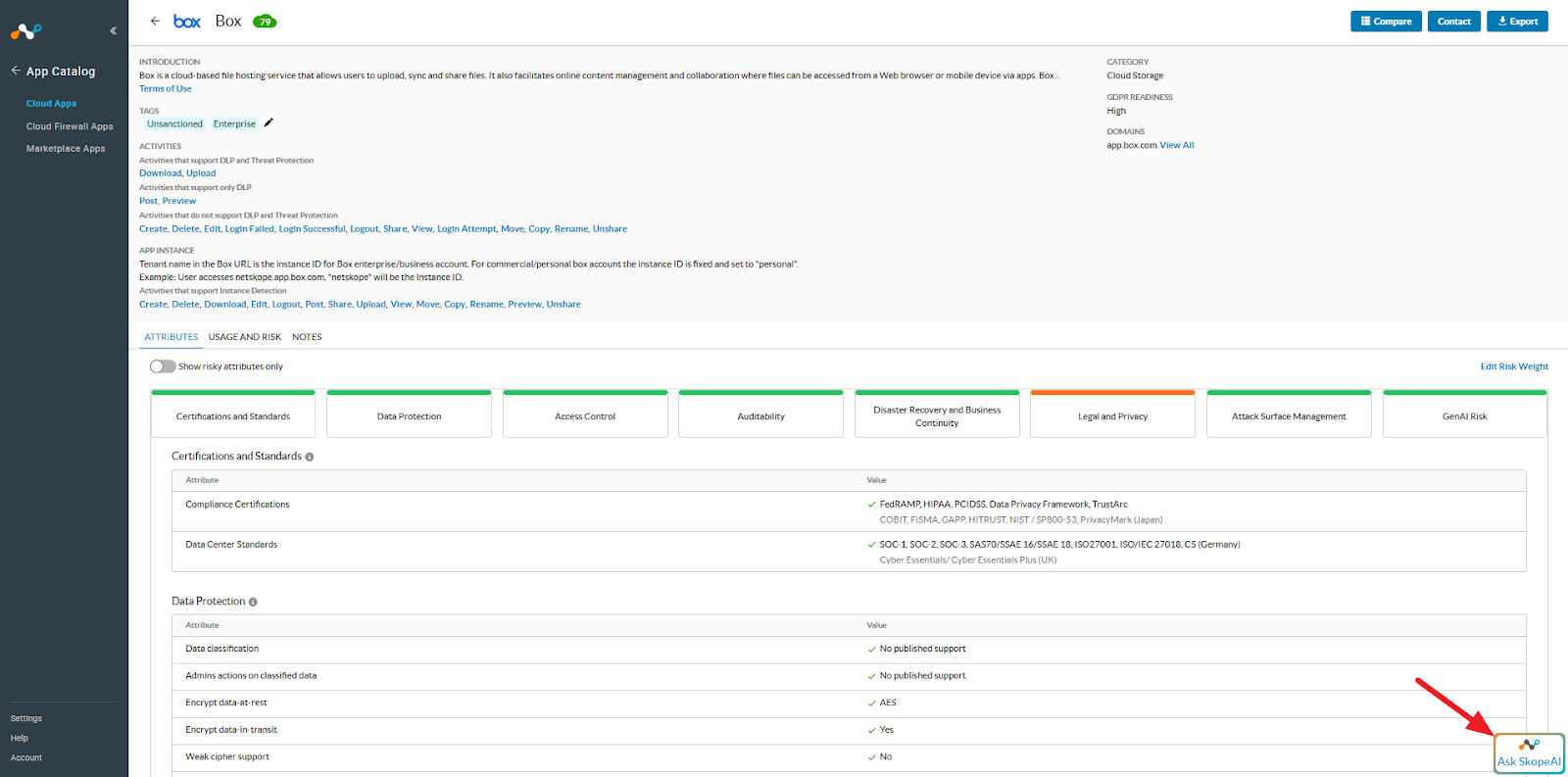The height and width of the screenshot is (777, 1568).
Task: Click the Login Failed activity link
Action: 250,229
